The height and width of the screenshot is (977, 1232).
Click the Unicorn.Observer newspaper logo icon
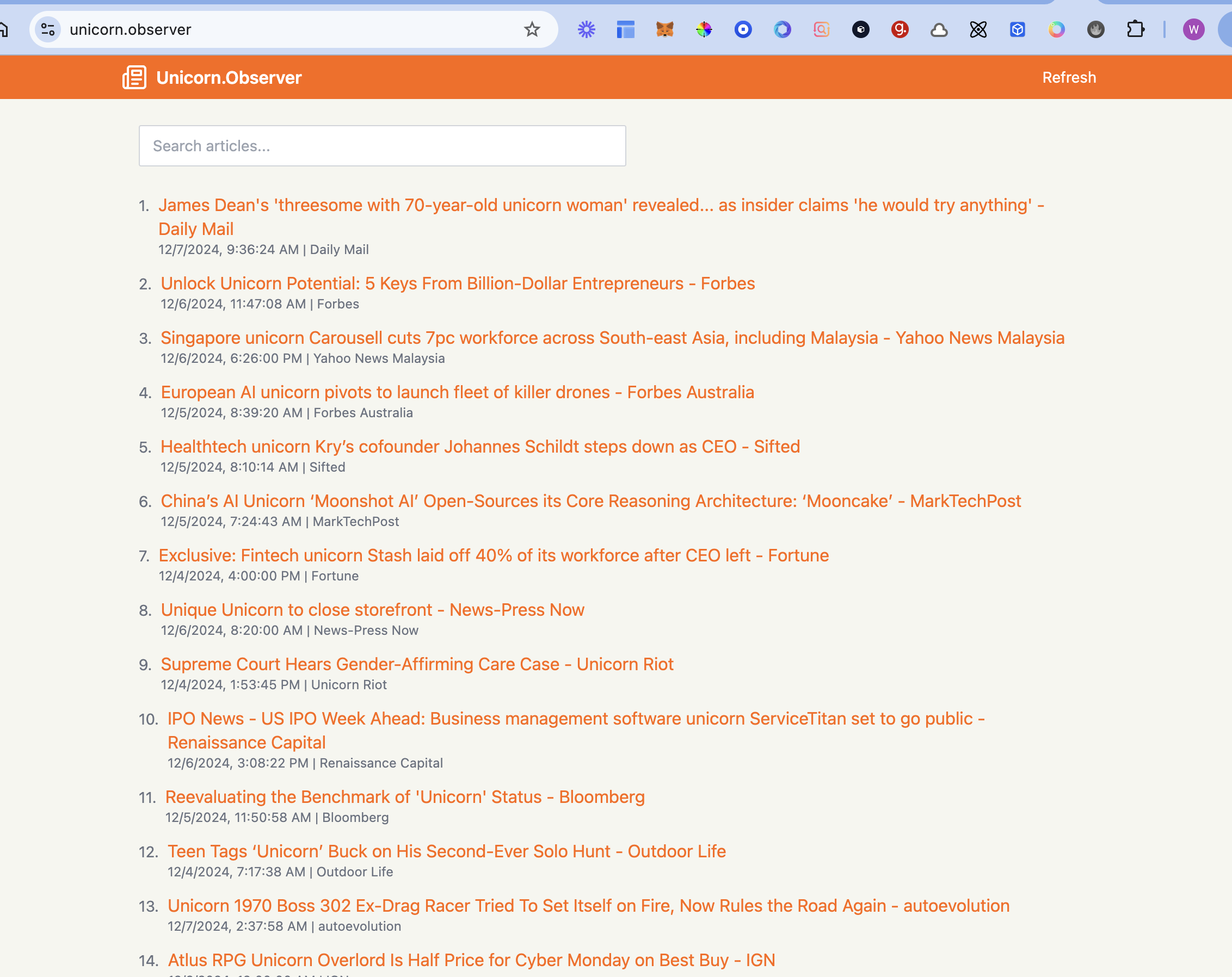[134, 77]
